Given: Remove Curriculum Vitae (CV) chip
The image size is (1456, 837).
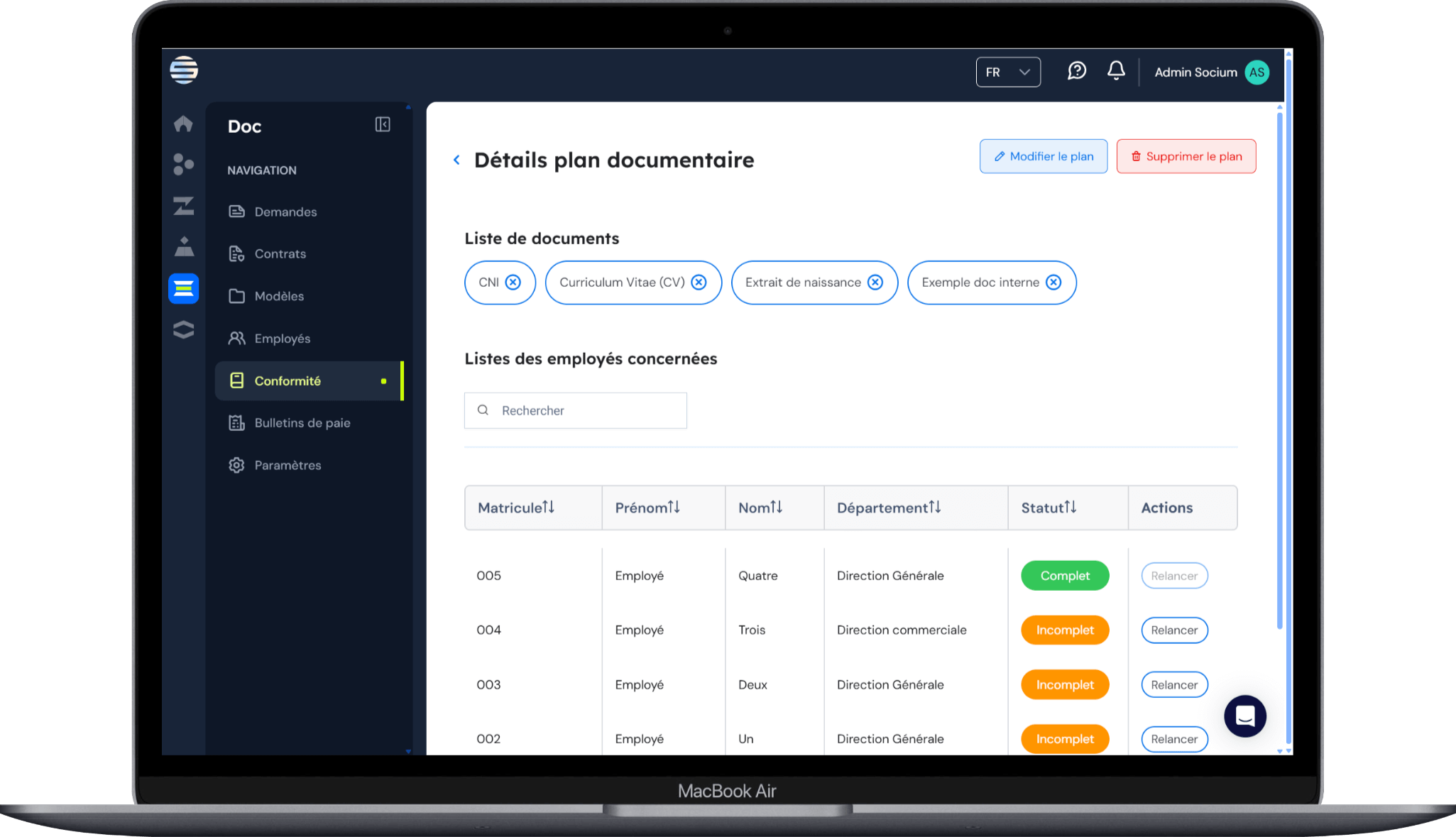Looking at the screenshot, I should coord(699,283).
